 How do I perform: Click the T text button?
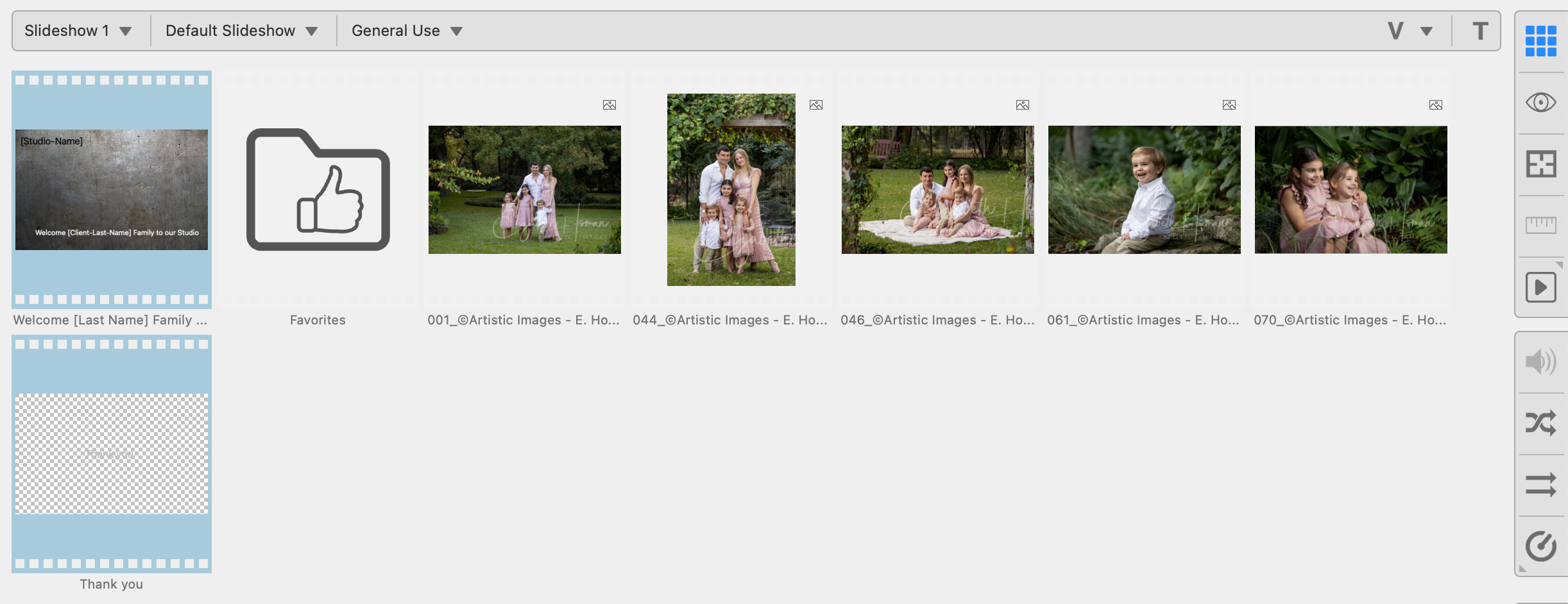[1479, 31]
